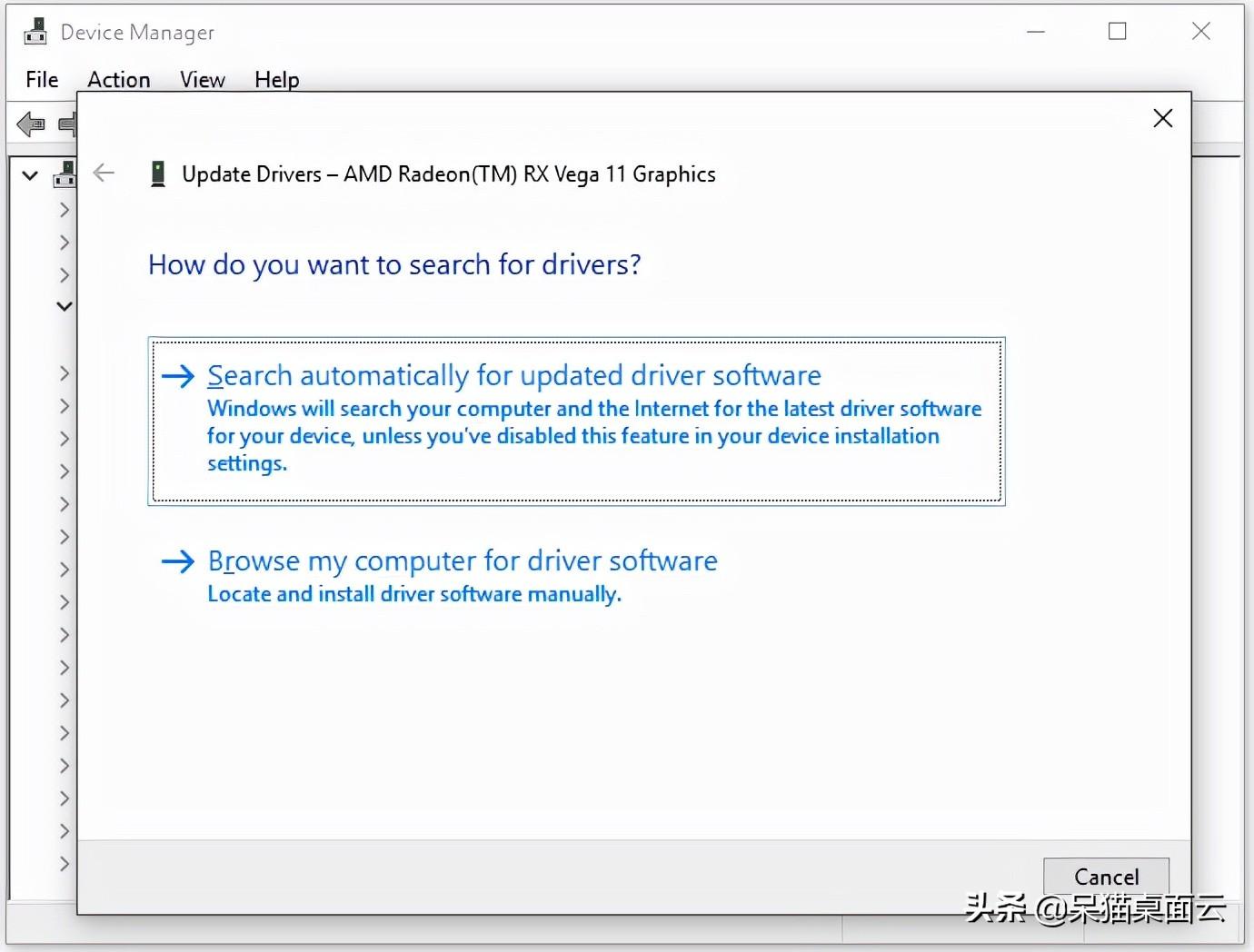Click the Back arrow in Device Manager toolbar

coord(31,124)
